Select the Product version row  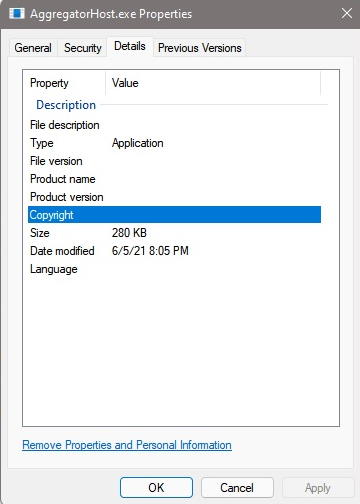(x=174, y=197)
